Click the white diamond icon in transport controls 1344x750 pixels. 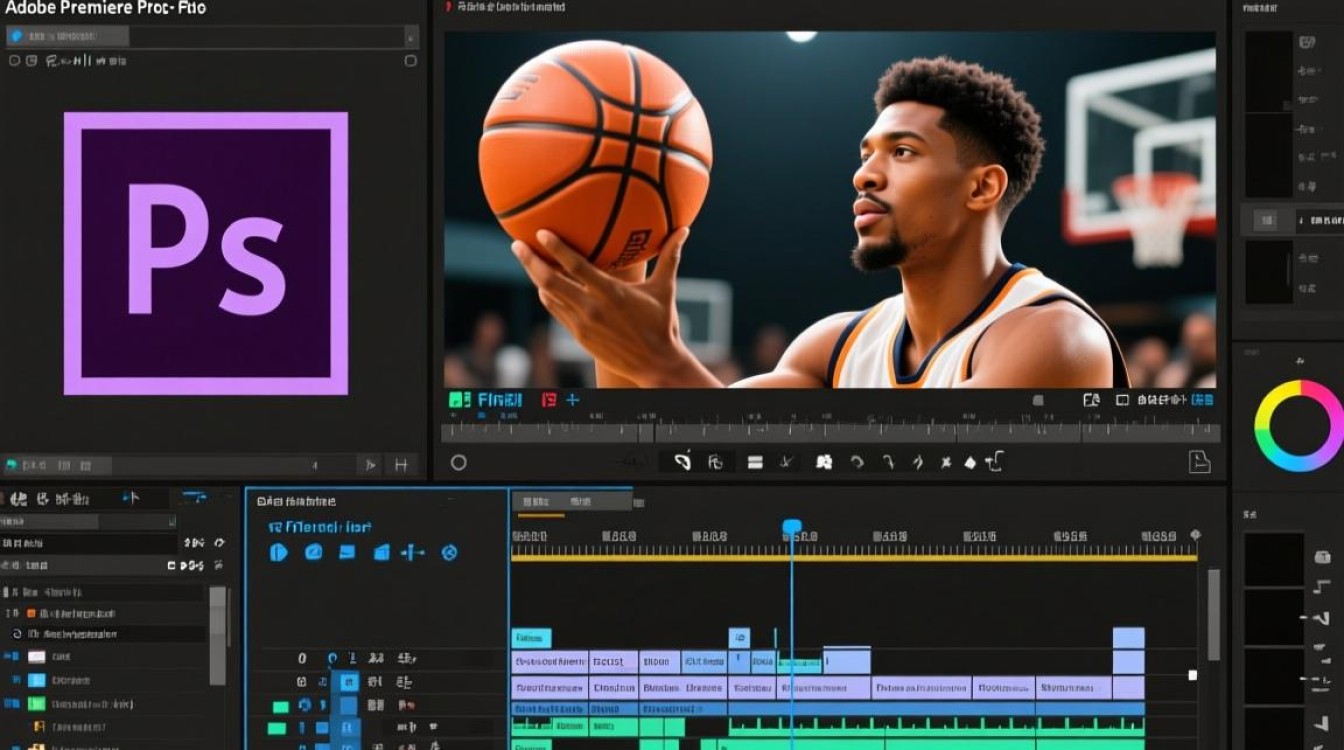(x=969, y=463)
